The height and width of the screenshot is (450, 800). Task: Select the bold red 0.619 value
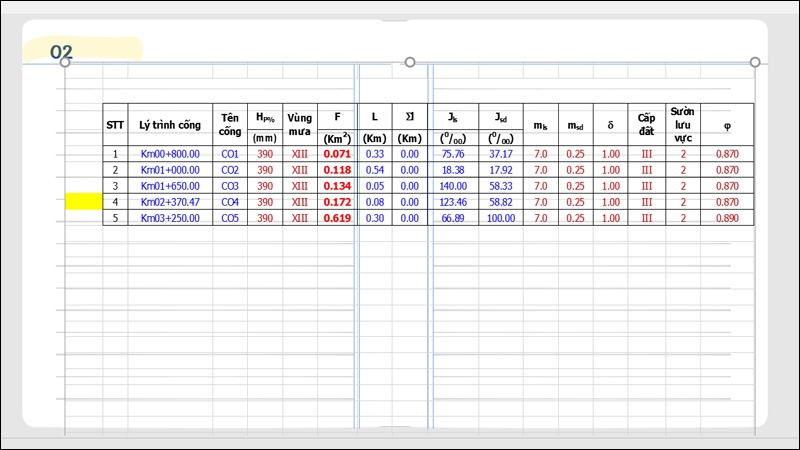coord(337,218)
